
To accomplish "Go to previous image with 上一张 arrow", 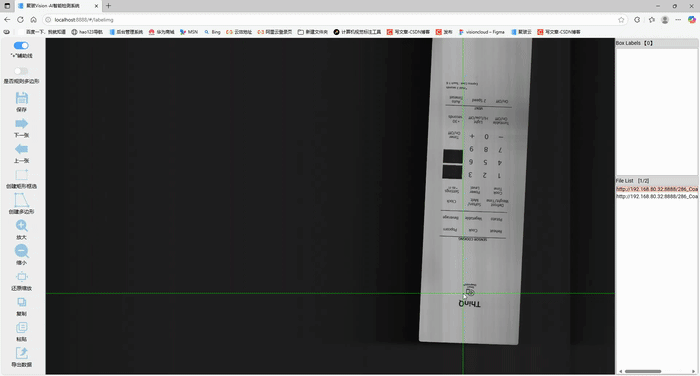I will (21, 149).
